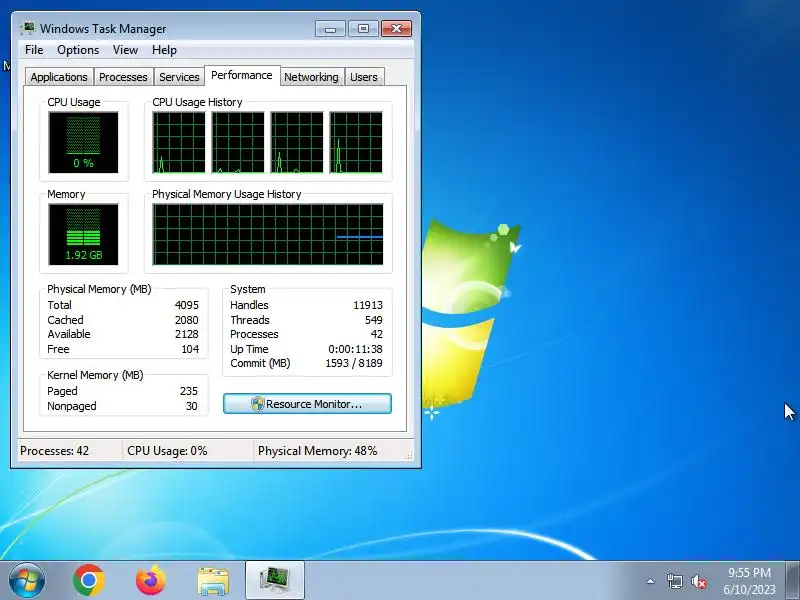Screen dimensions: 800x600
Task: Click the Up Time value 0:00:11:38
Action: pyautogui.click(x=355, y=349)
